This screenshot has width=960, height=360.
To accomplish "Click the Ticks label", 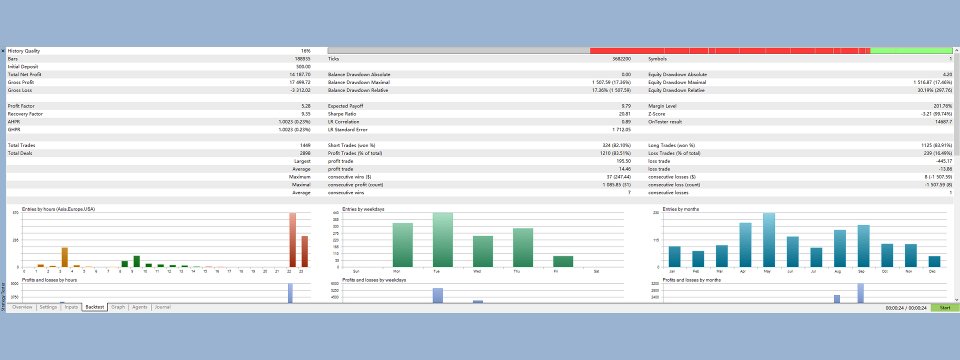I will point(334,59).
